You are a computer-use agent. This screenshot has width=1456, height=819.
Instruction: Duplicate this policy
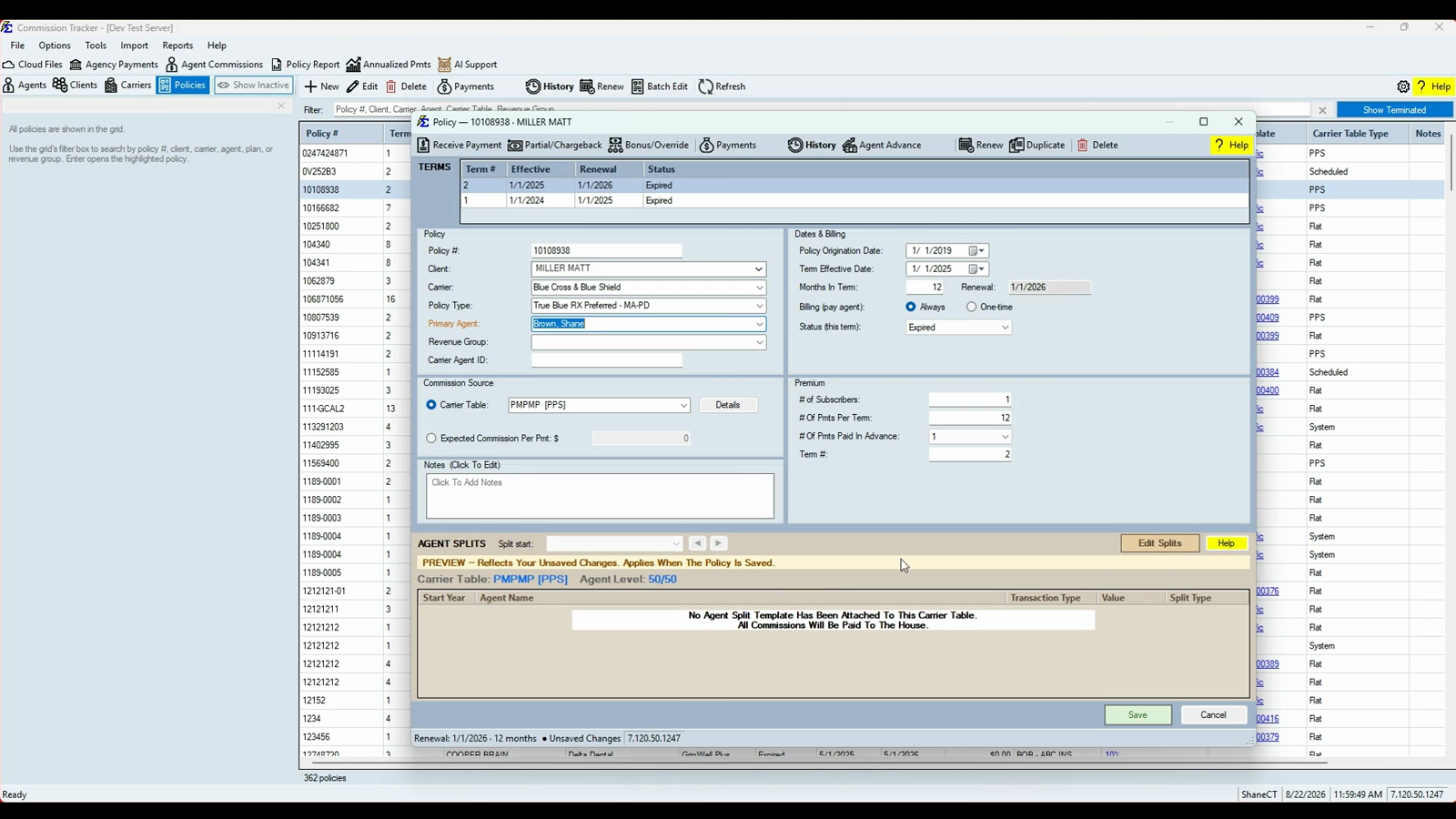click(x=1037, y=146)
